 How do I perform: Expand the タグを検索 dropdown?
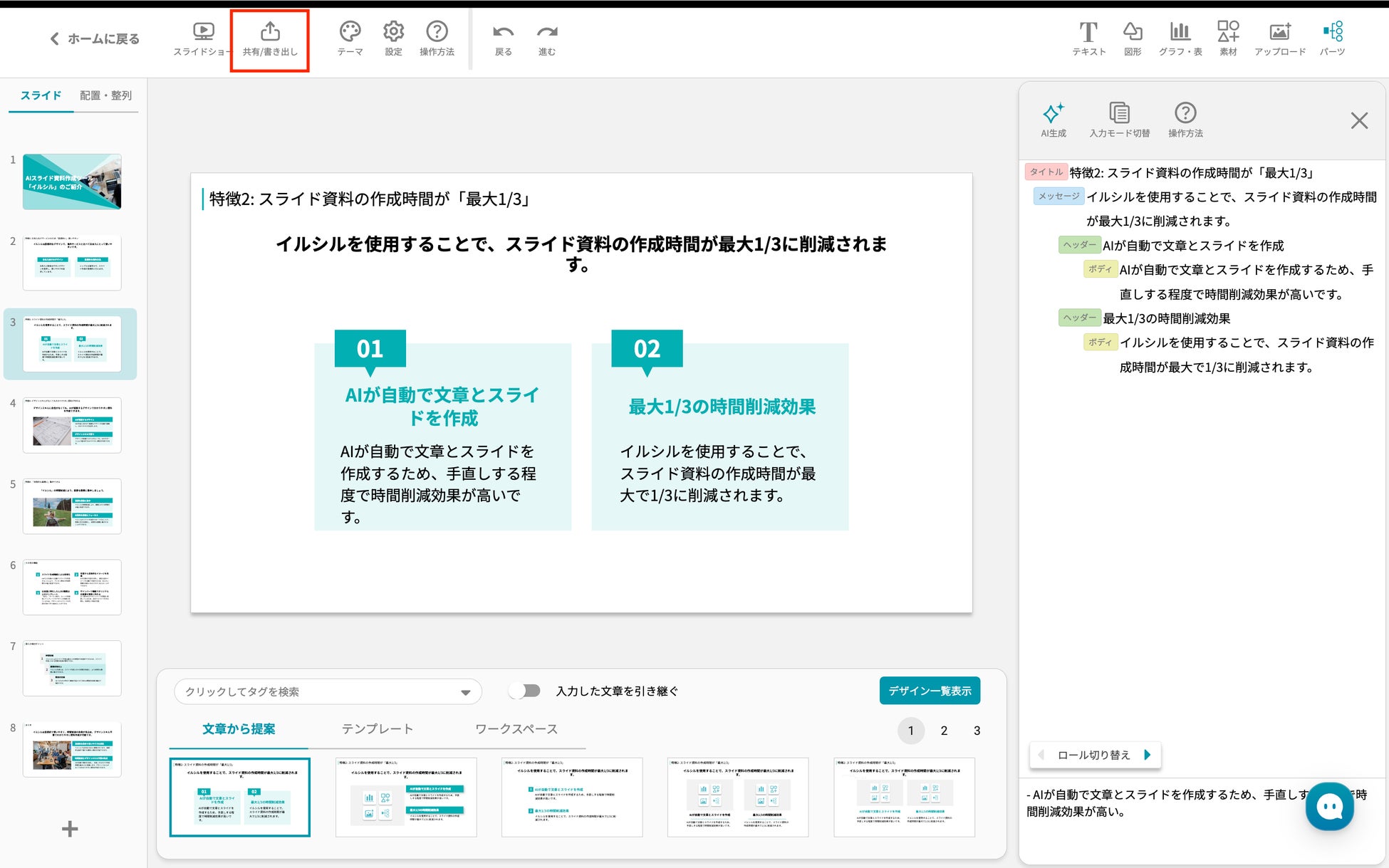point(465,692)
